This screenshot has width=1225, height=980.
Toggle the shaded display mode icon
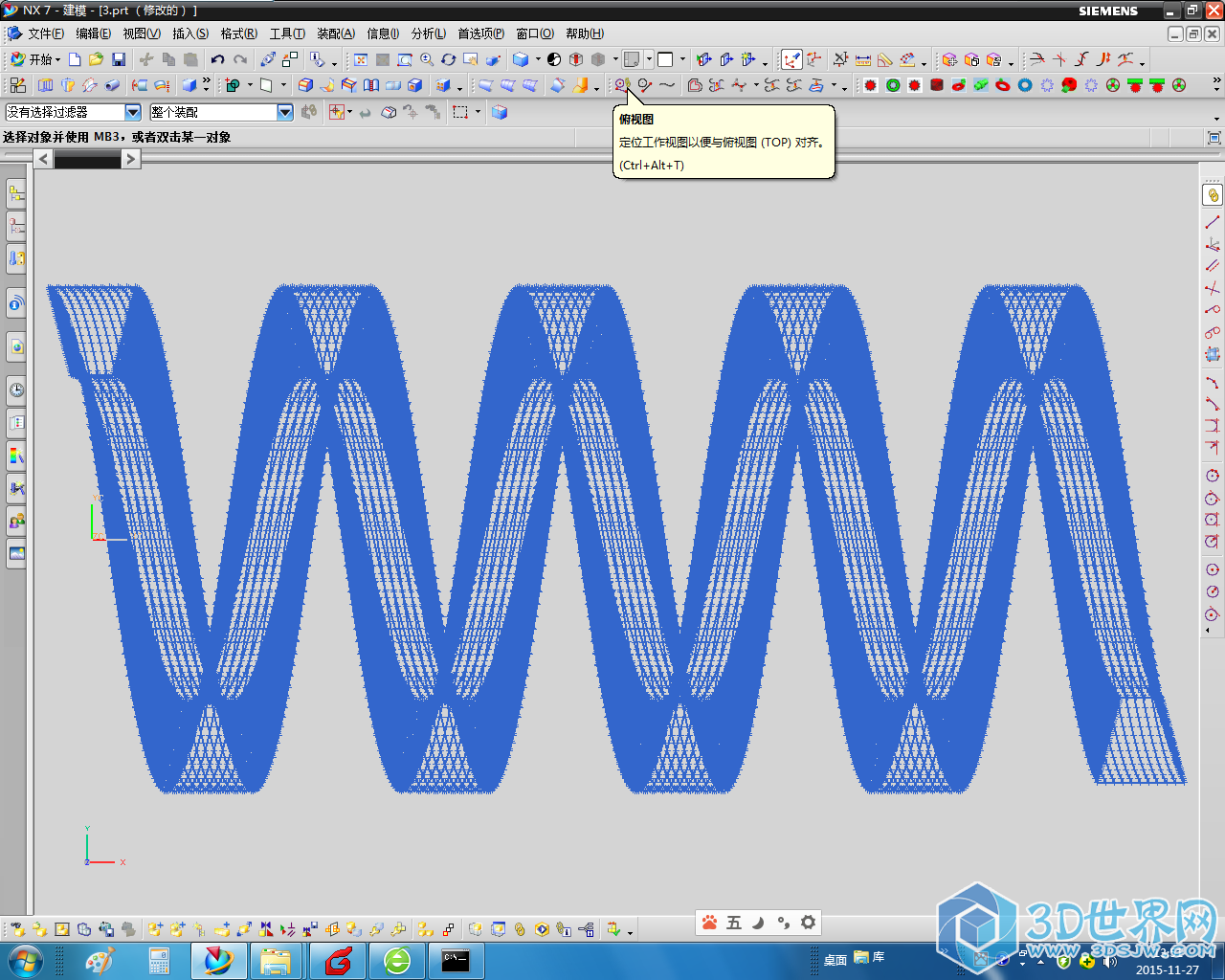[521, 59]
